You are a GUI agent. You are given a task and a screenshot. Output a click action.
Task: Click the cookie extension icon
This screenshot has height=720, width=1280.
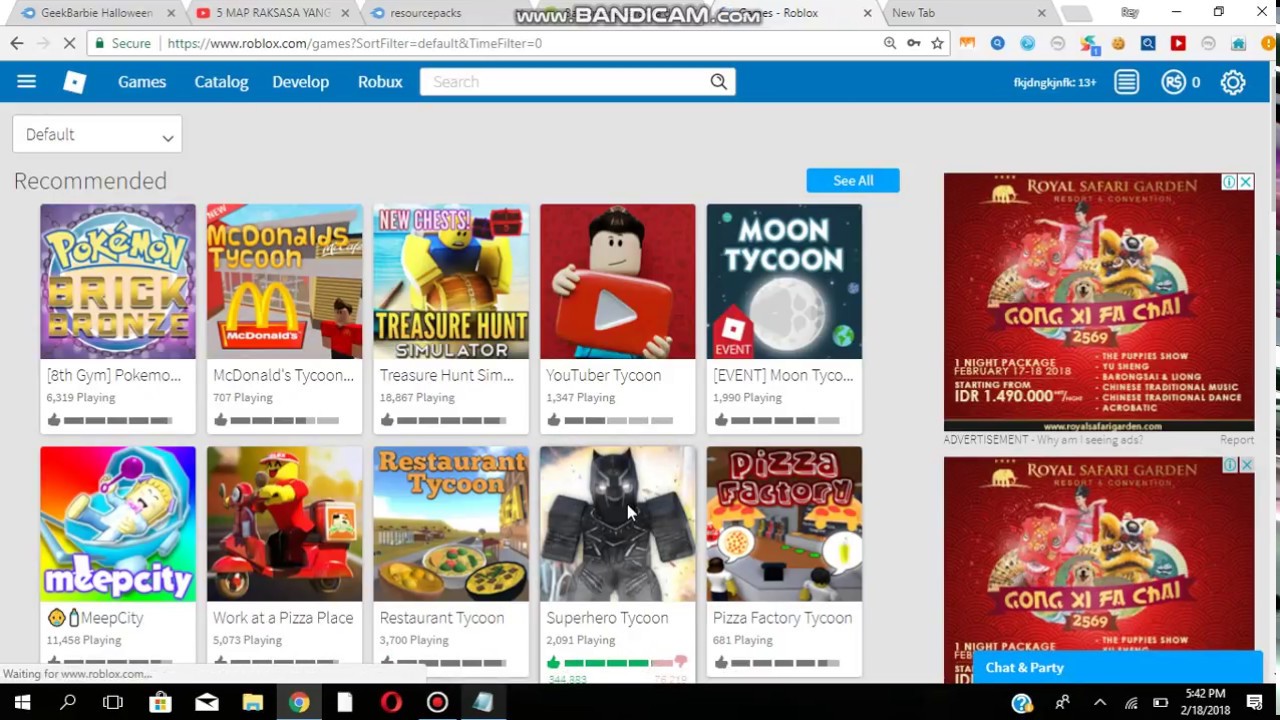pyautogui.click(x=1118, y=43)
